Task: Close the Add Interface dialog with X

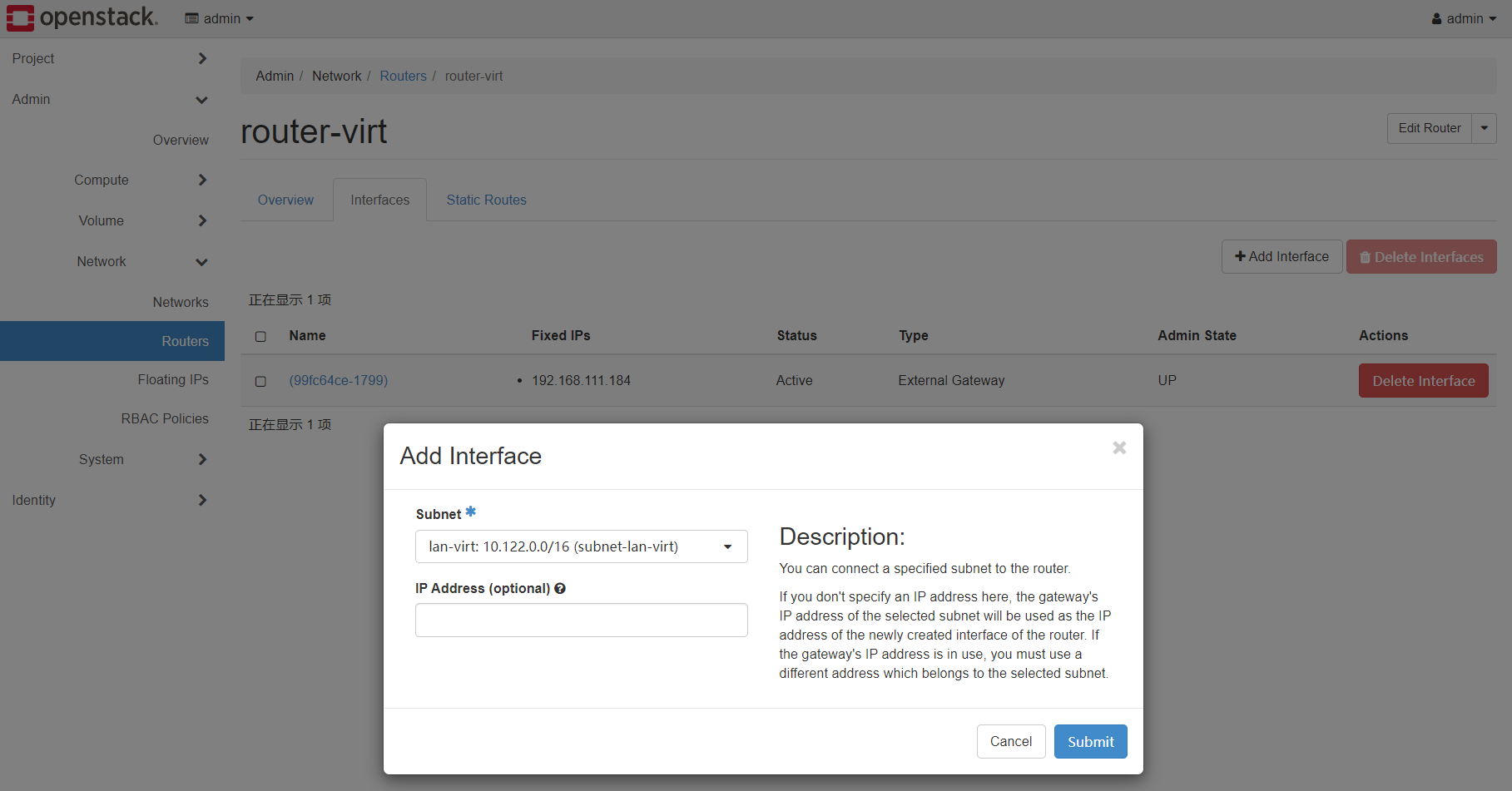Action: pos(1119,448)
